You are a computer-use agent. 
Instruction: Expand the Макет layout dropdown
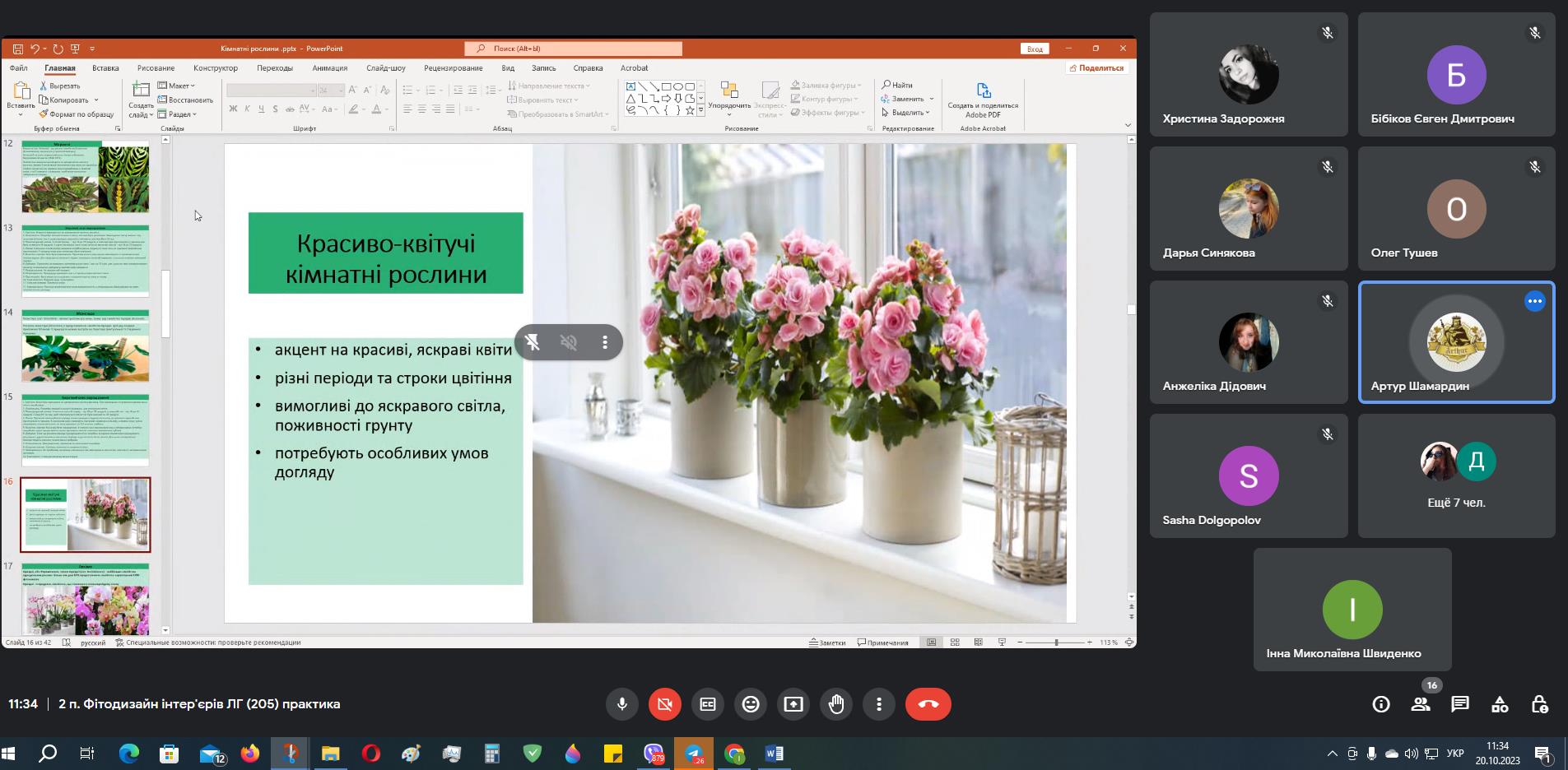177,86
